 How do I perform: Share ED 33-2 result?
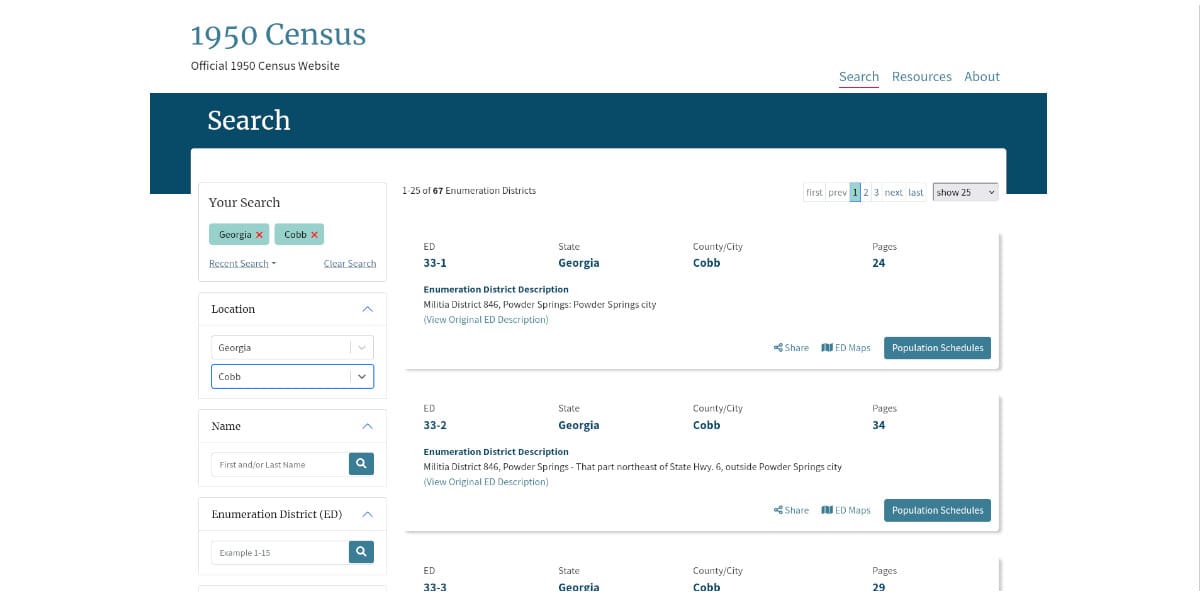coord(791,510)
